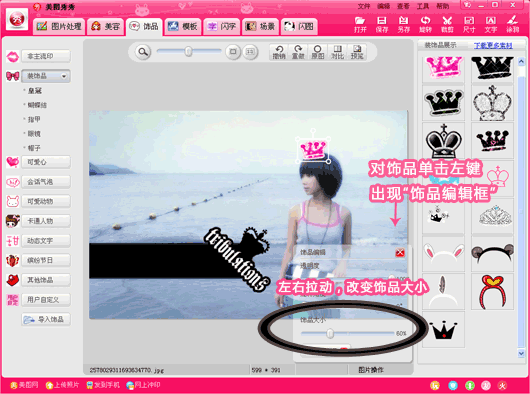Select the 裁剪 crop scissors tool
This screenshot has height=394, width=530.
tap(447, 25)
